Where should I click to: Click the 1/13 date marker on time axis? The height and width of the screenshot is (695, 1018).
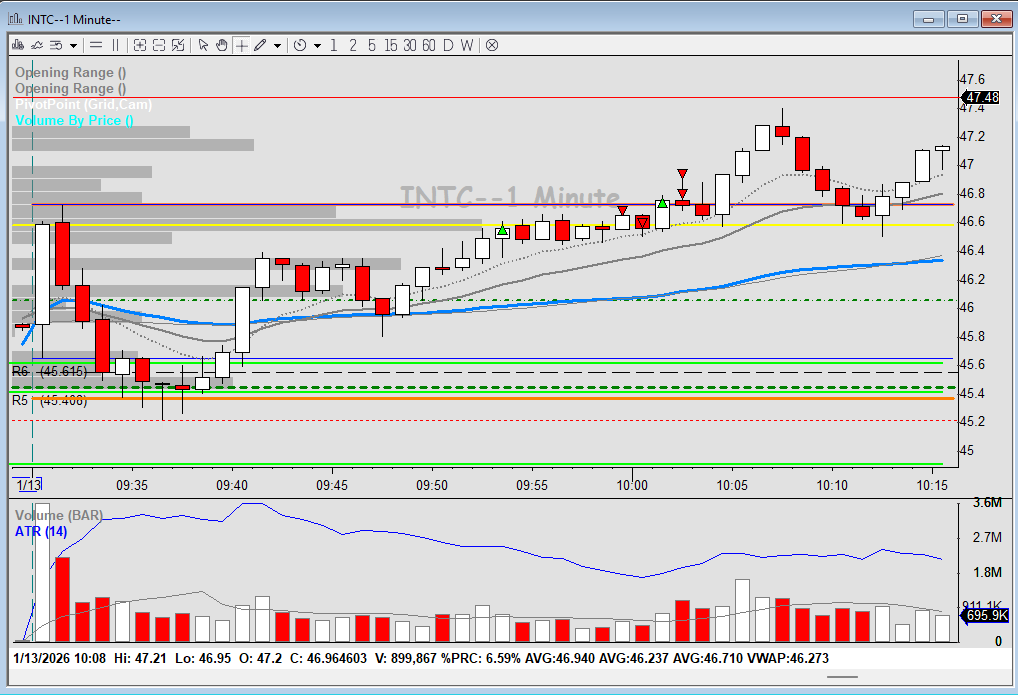click(x=29, y=485)
